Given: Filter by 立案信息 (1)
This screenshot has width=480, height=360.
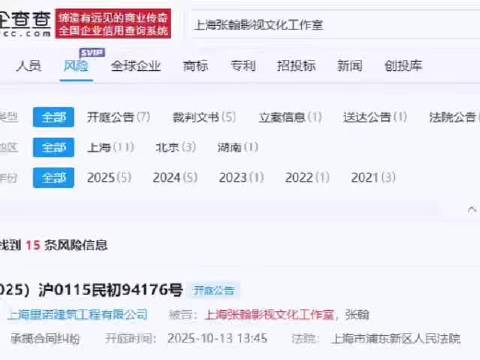Looking at the screenshot, I should tap(290, 117).
